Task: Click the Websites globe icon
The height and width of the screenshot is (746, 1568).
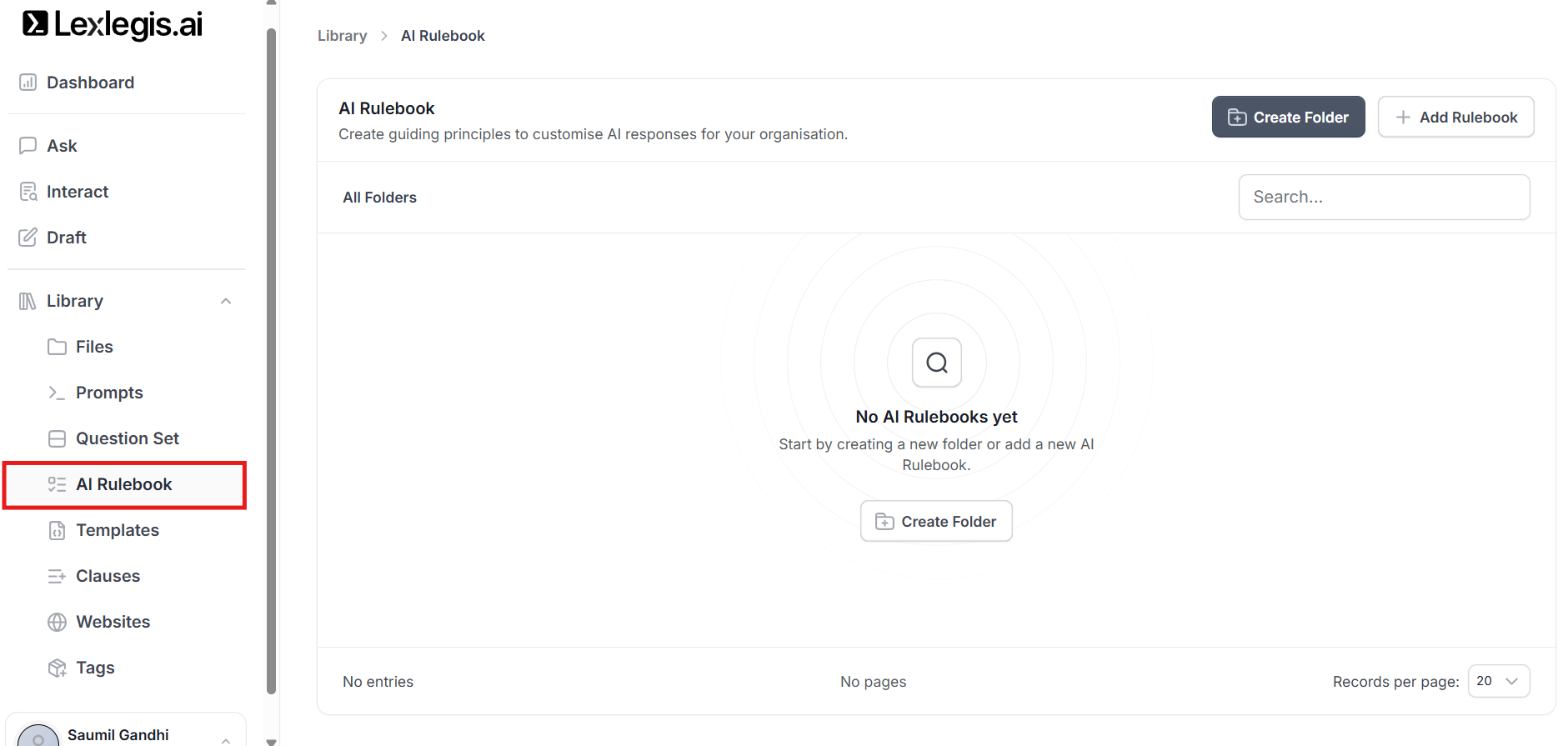Action: (57, 622)
